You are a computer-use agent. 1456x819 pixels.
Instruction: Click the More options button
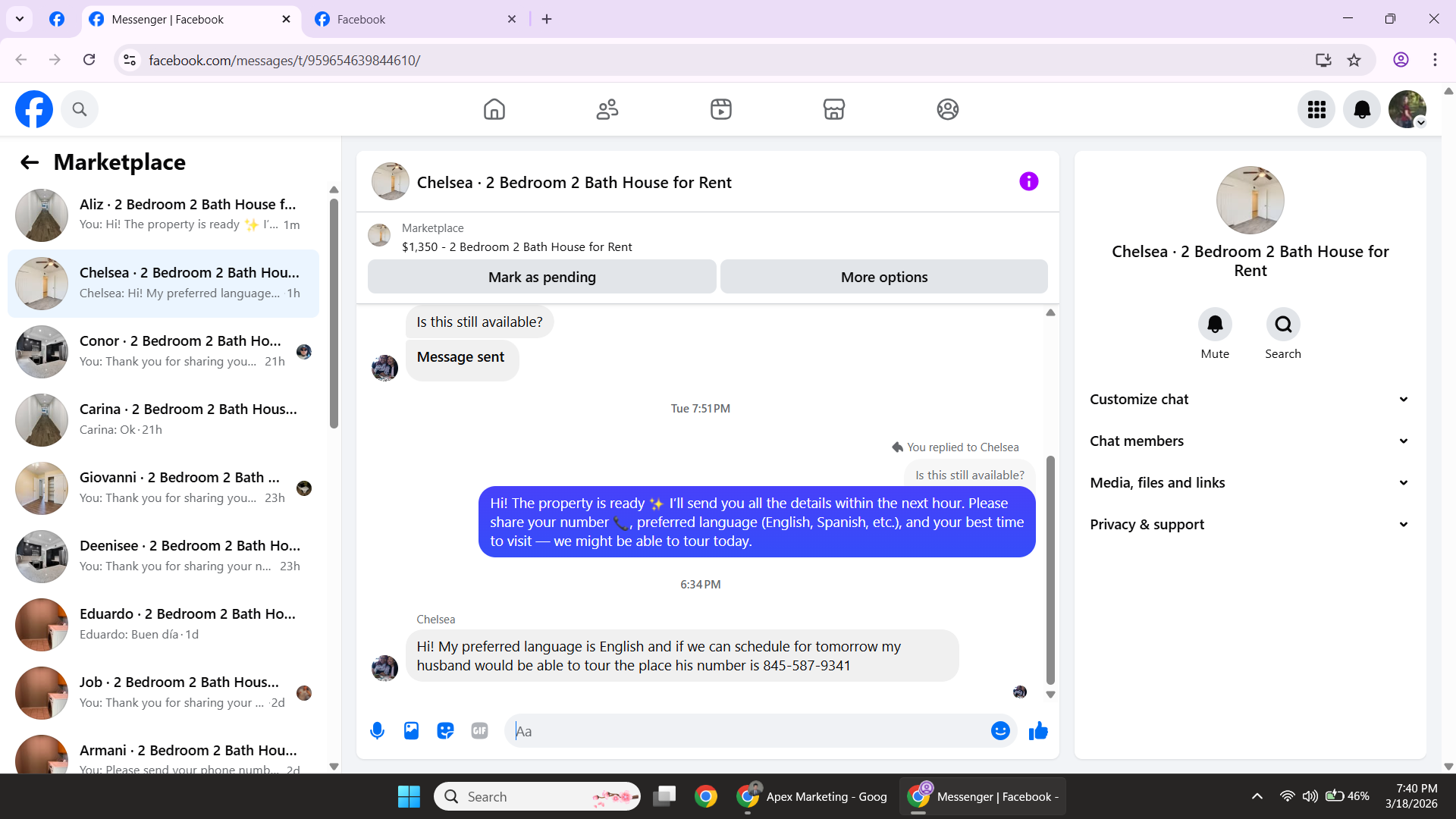[x=883, y=278]
